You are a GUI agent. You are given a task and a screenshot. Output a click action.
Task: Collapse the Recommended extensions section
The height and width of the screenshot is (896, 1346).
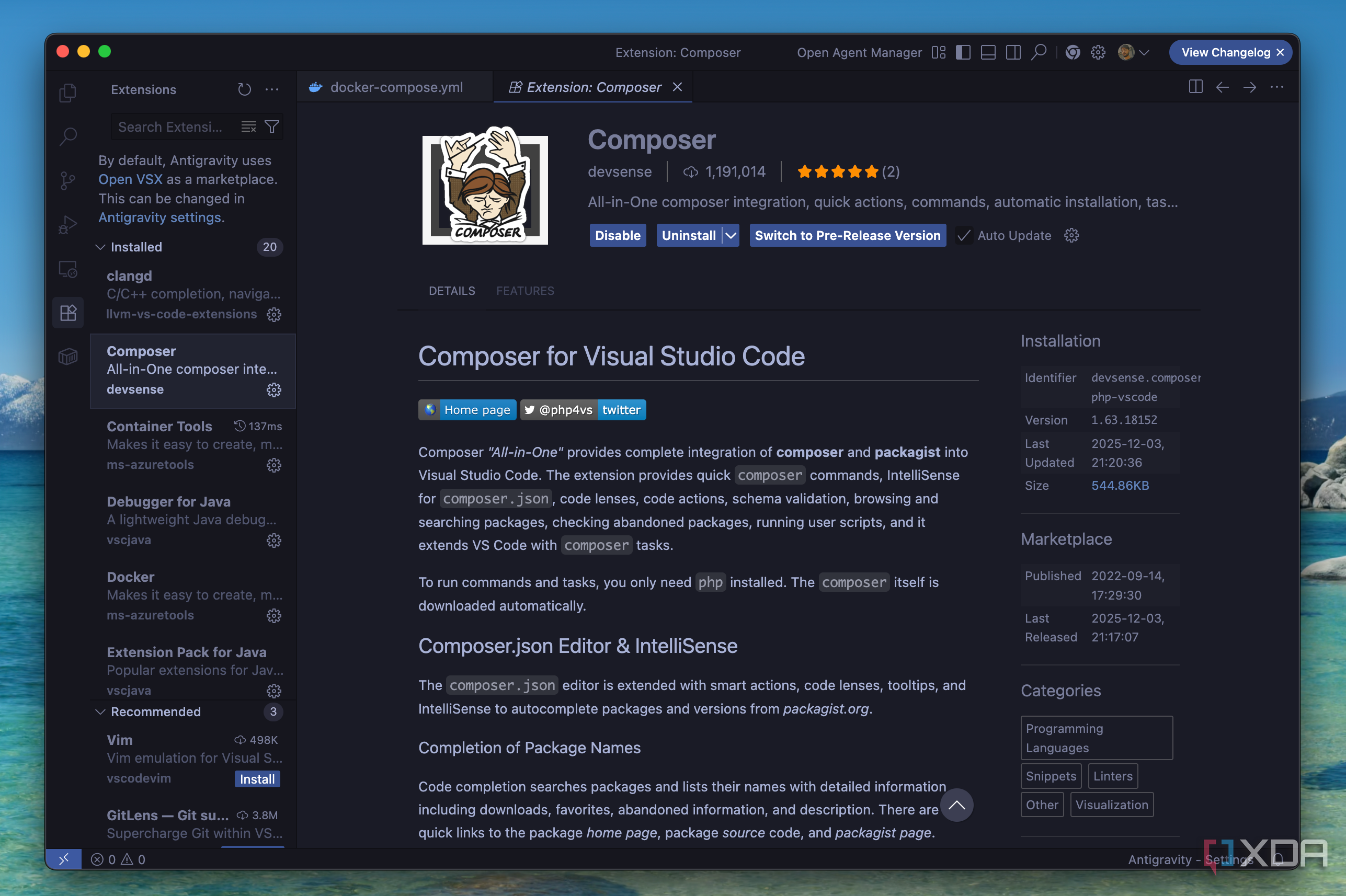[100, 711]
